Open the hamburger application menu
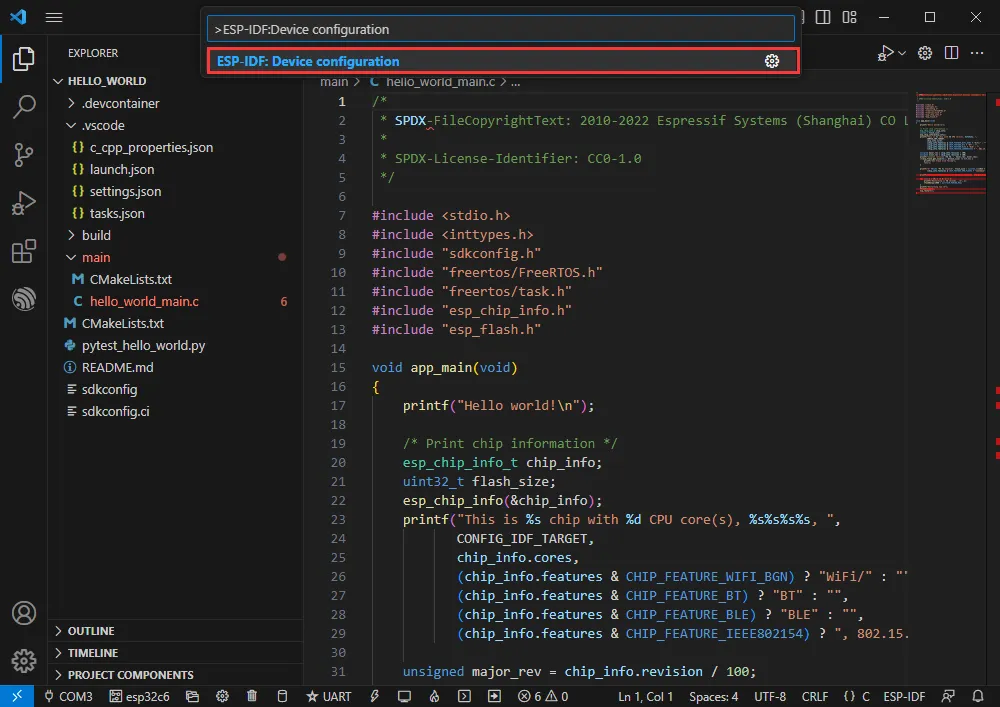This screenshot has width=1000, height=707. [x=54, y=17]
